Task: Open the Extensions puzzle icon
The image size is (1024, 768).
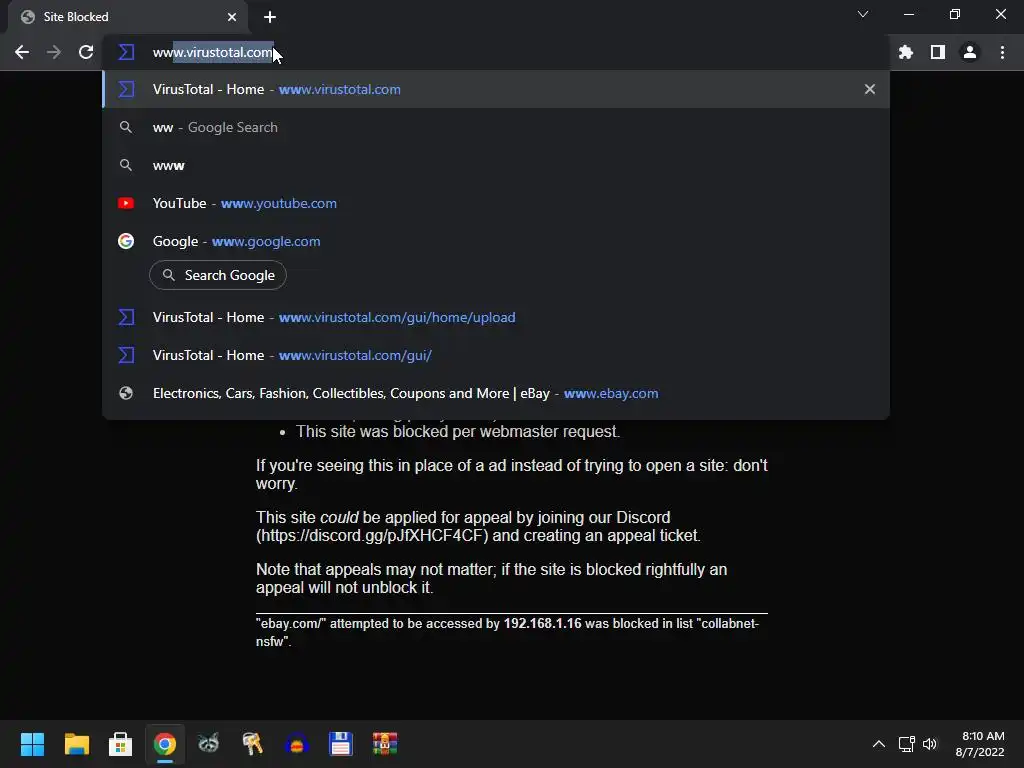Action: (906, 52)
